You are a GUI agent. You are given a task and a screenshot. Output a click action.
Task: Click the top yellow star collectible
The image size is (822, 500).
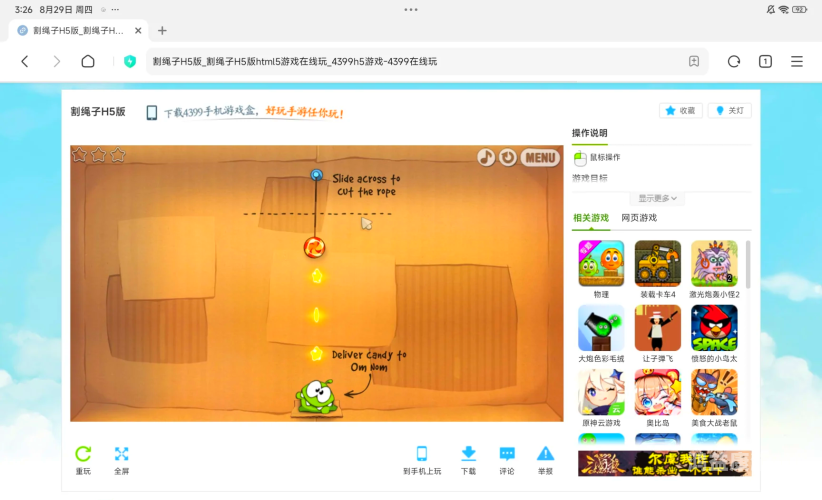click(x=317, y=276)
